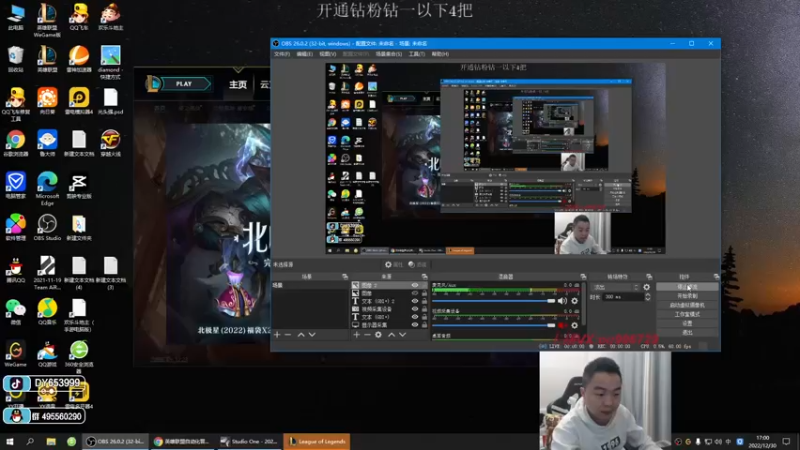This screenshot has height=450, width=800.
Task: Open the Filters button in the source toolbar
Action: click(417, 264)
